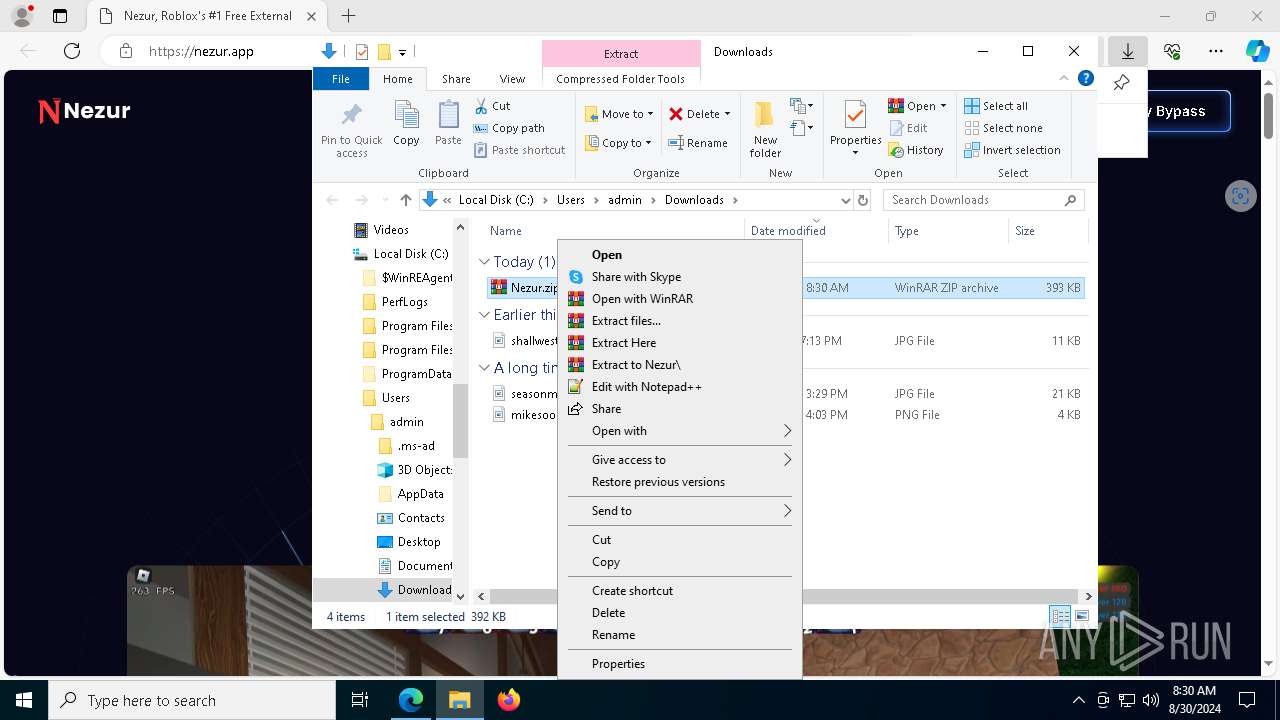Open Firefox from the taskbar
The image size is (1280, 720).
click(x=509, y=700)
